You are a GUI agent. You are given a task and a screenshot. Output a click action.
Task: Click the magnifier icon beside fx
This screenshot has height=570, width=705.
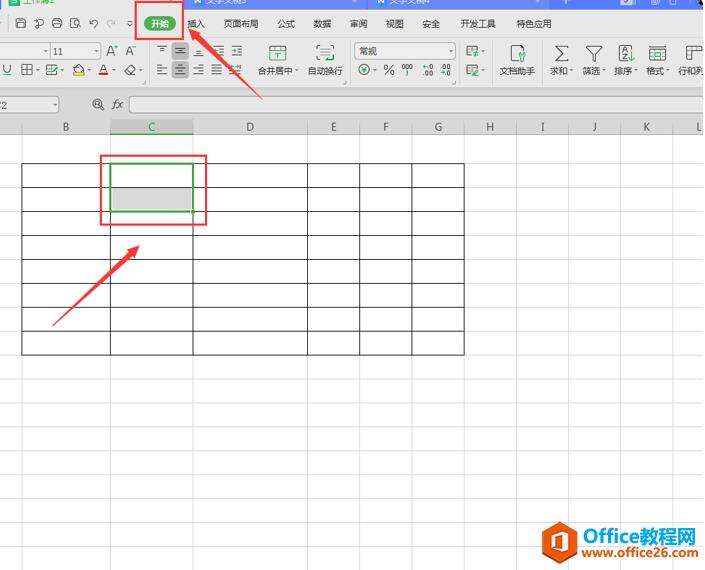coord(98,104)
